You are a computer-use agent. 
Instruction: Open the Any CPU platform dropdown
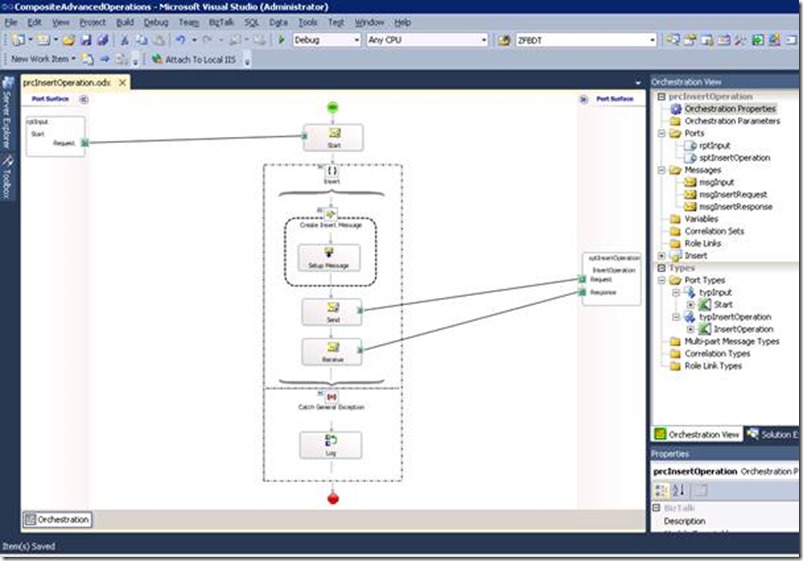484,40
